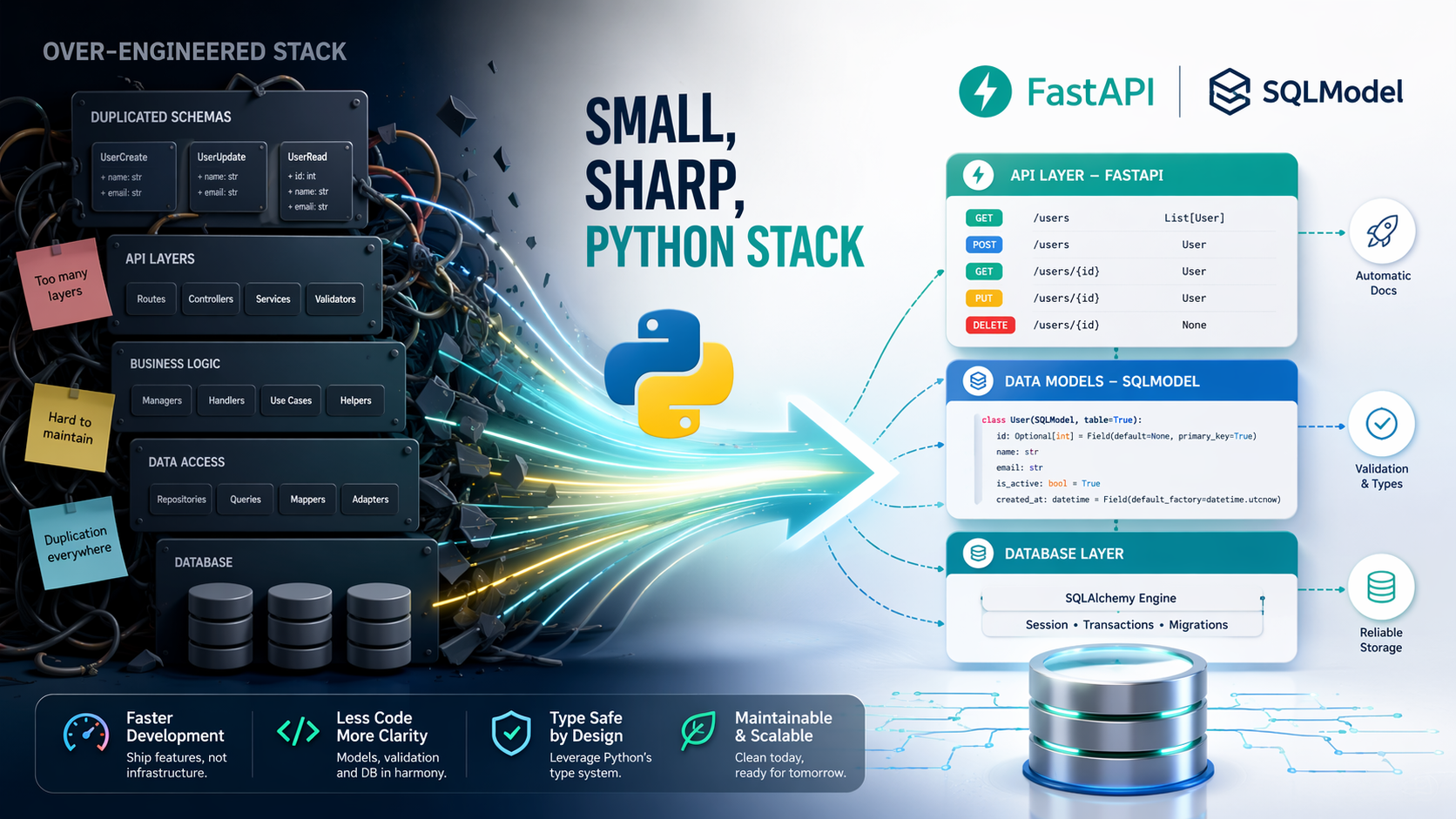This screenshot has width=1456, height=819.
Task: Click the 'DATABASE' title on dark panel
Action: pos(204,563)
